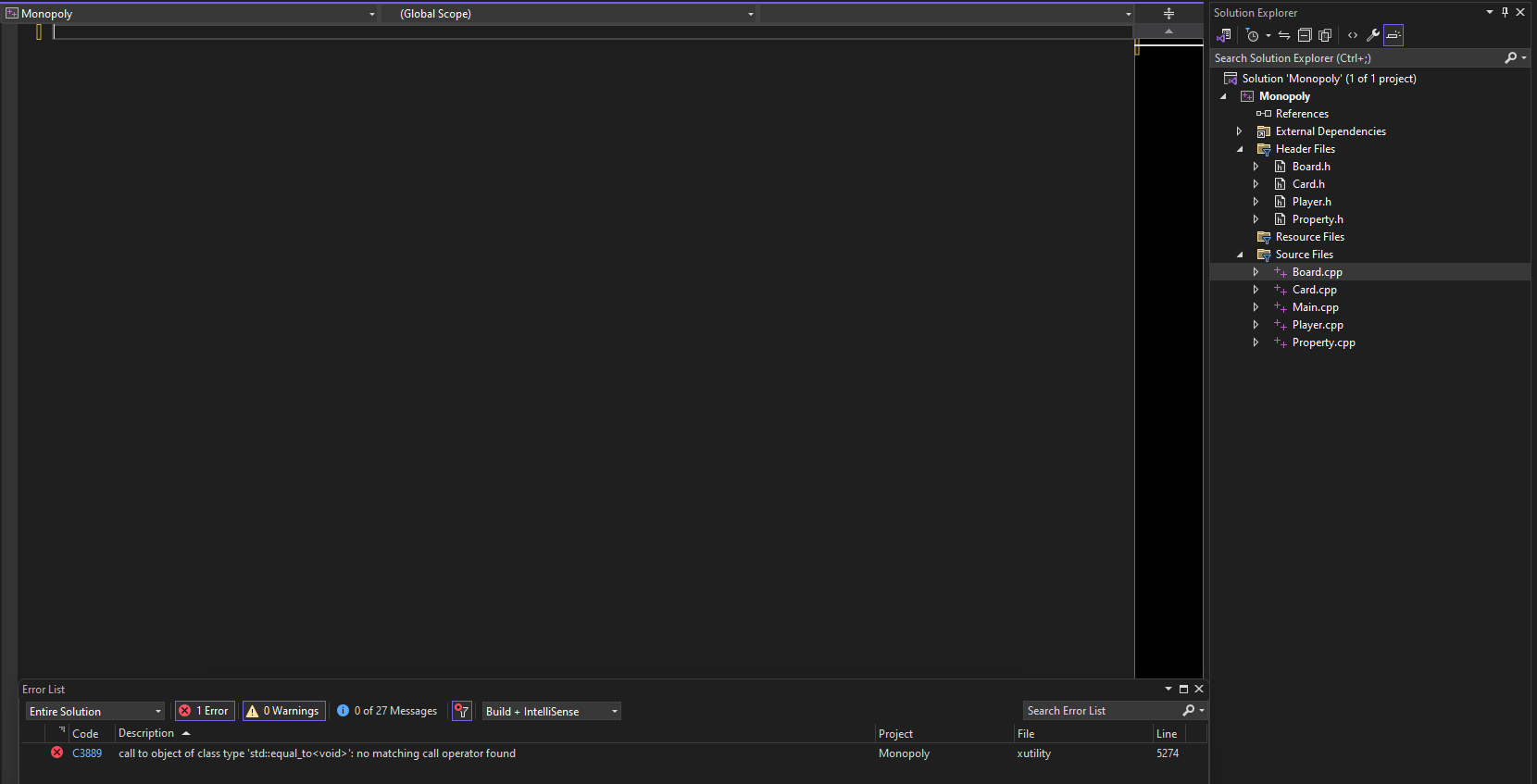This screenshot has height=784, width=1537.
Task: Sort by the Line column header
Action: click(x=1167, y=733)
